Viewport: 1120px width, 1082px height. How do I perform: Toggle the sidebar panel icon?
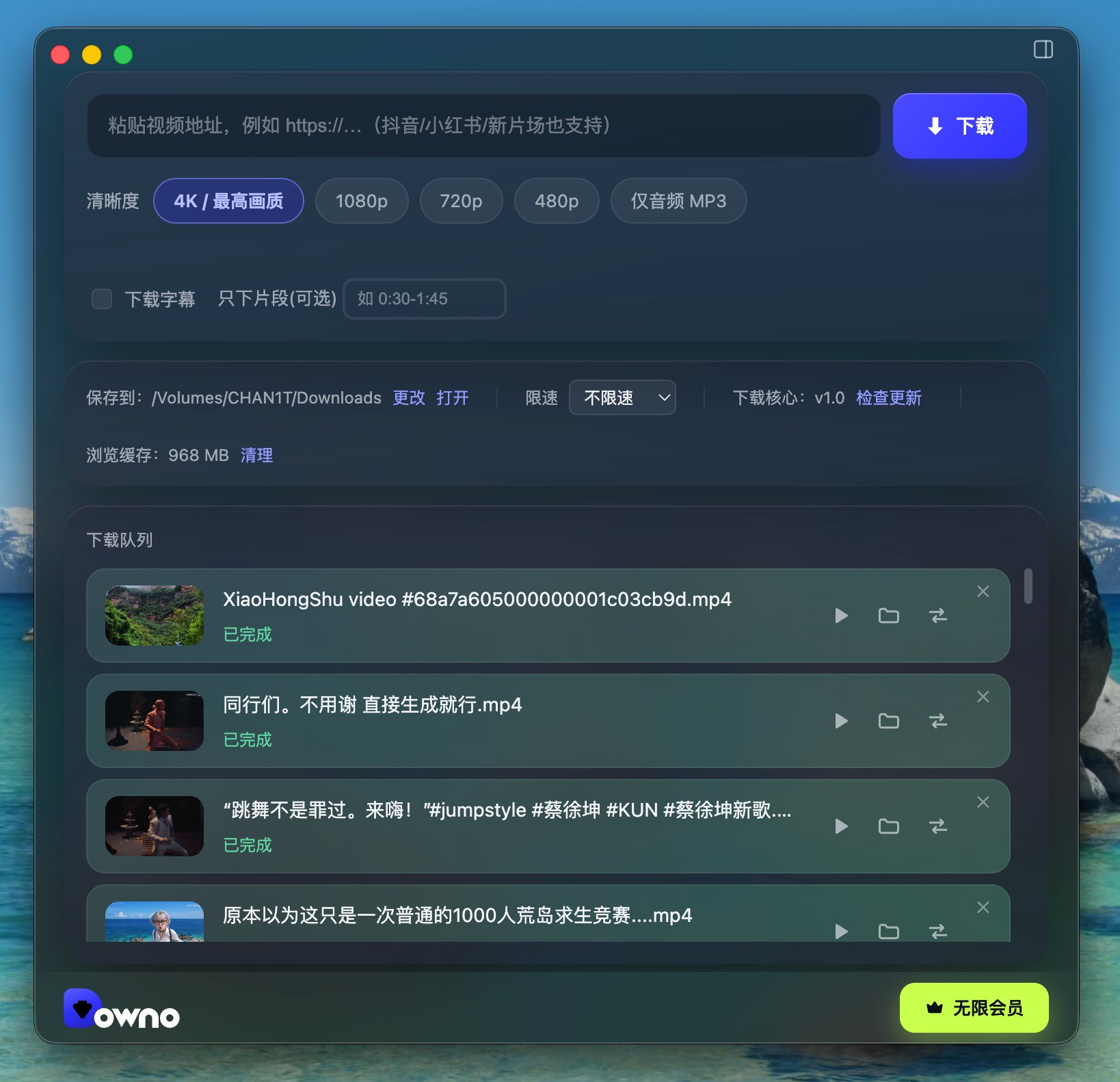(x=1043, y=49)
